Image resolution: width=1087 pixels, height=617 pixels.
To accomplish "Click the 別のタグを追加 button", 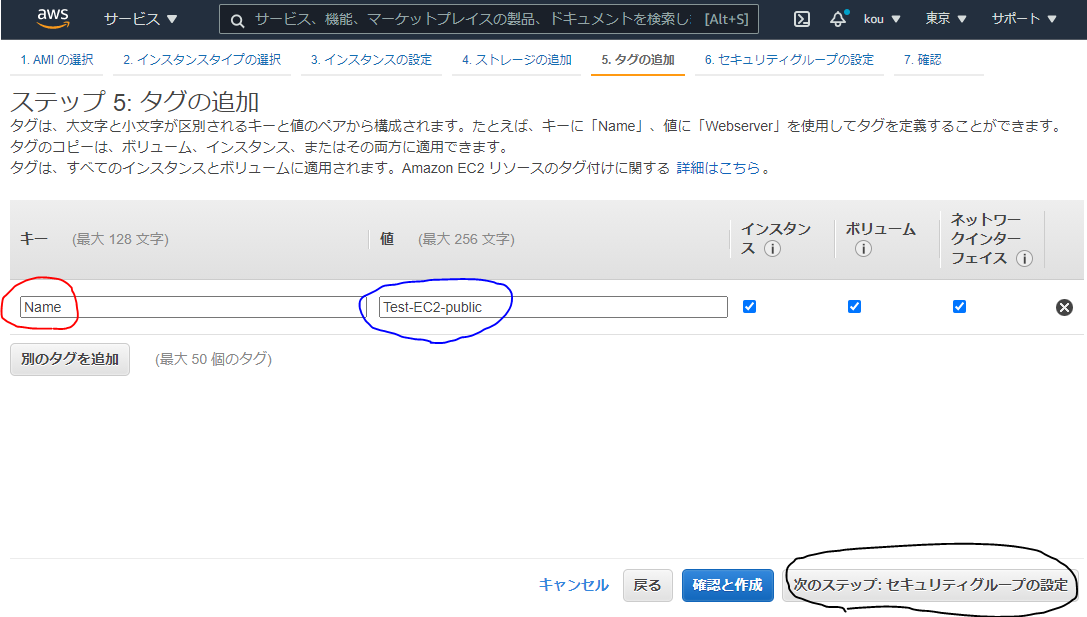I will point(70,359).
